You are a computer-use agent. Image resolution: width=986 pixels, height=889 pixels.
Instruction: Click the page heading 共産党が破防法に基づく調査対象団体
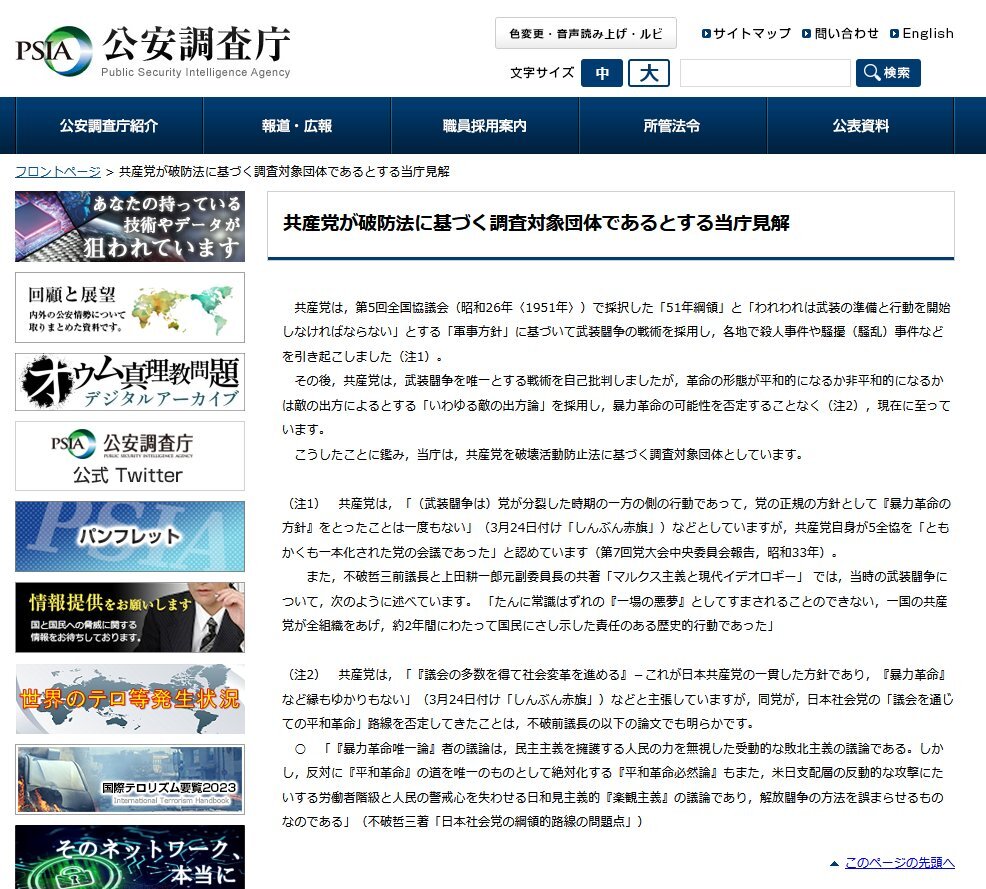pyautogui.click(x=536, y=223)
